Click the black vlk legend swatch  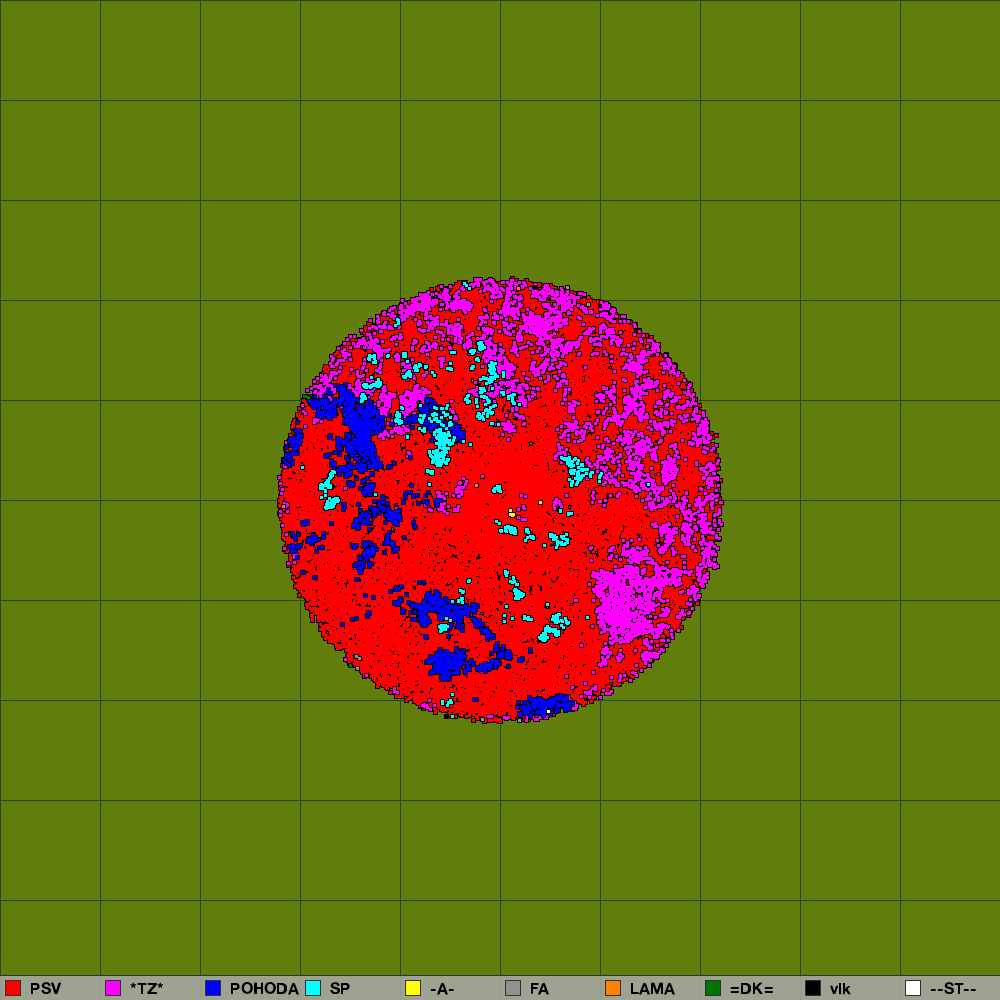click(x=813, y=988)
